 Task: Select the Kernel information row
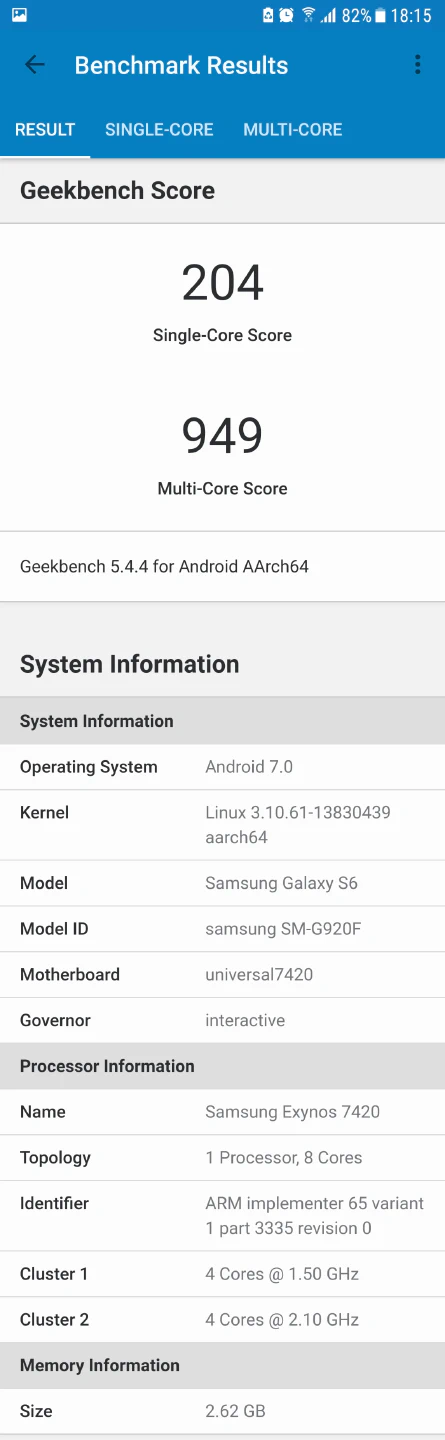click(222, 825)
